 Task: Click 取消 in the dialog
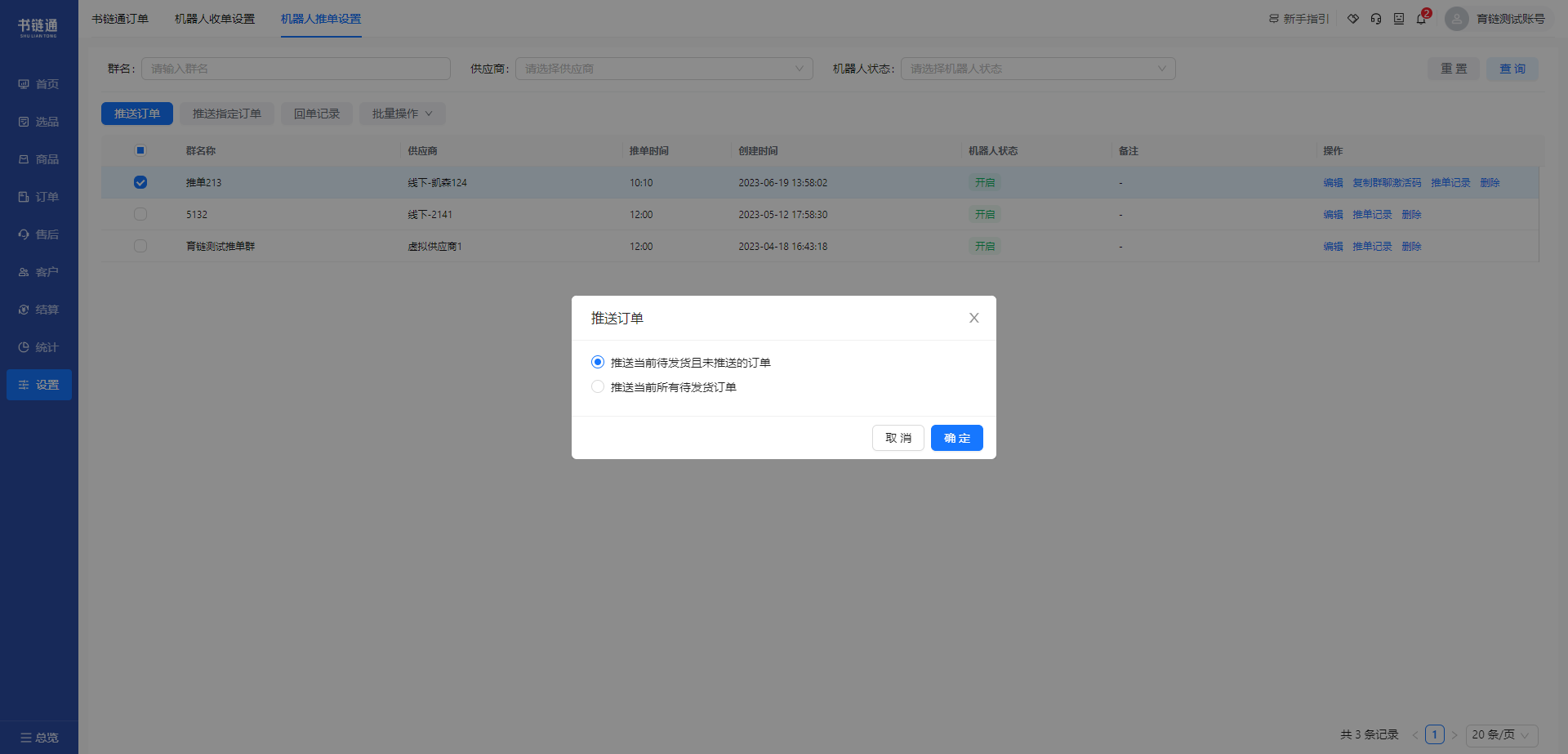(x=898, y=438)
